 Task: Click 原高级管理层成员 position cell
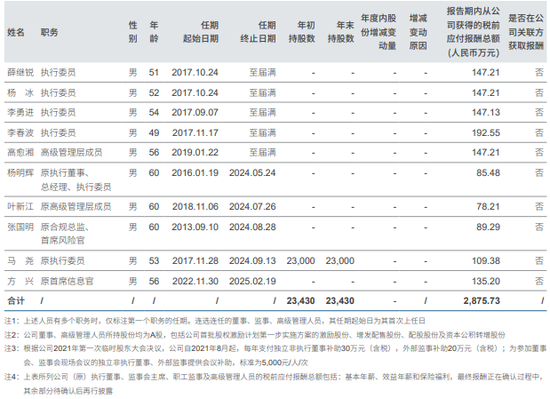[76, 207]
